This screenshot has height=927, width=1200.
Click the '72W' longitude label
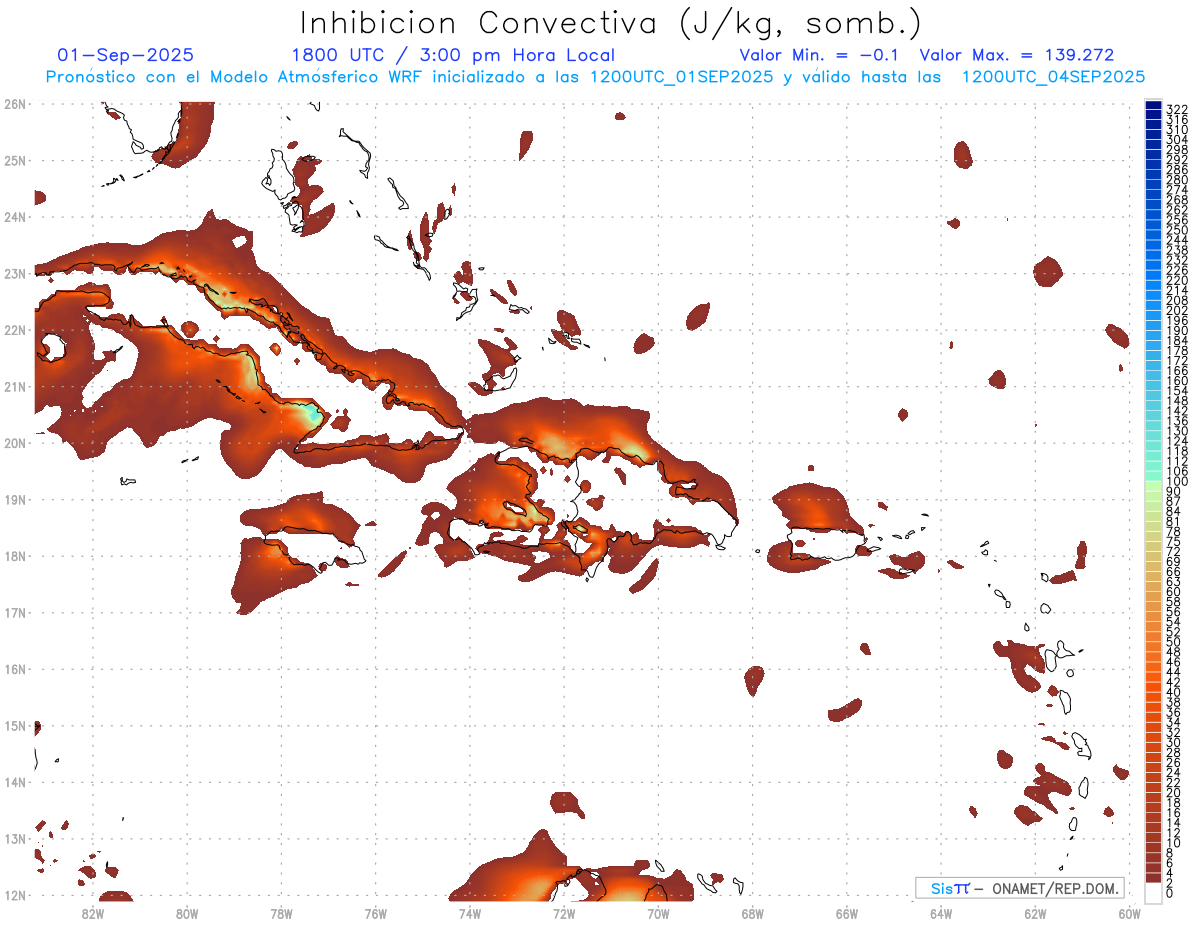pos(564,913)
